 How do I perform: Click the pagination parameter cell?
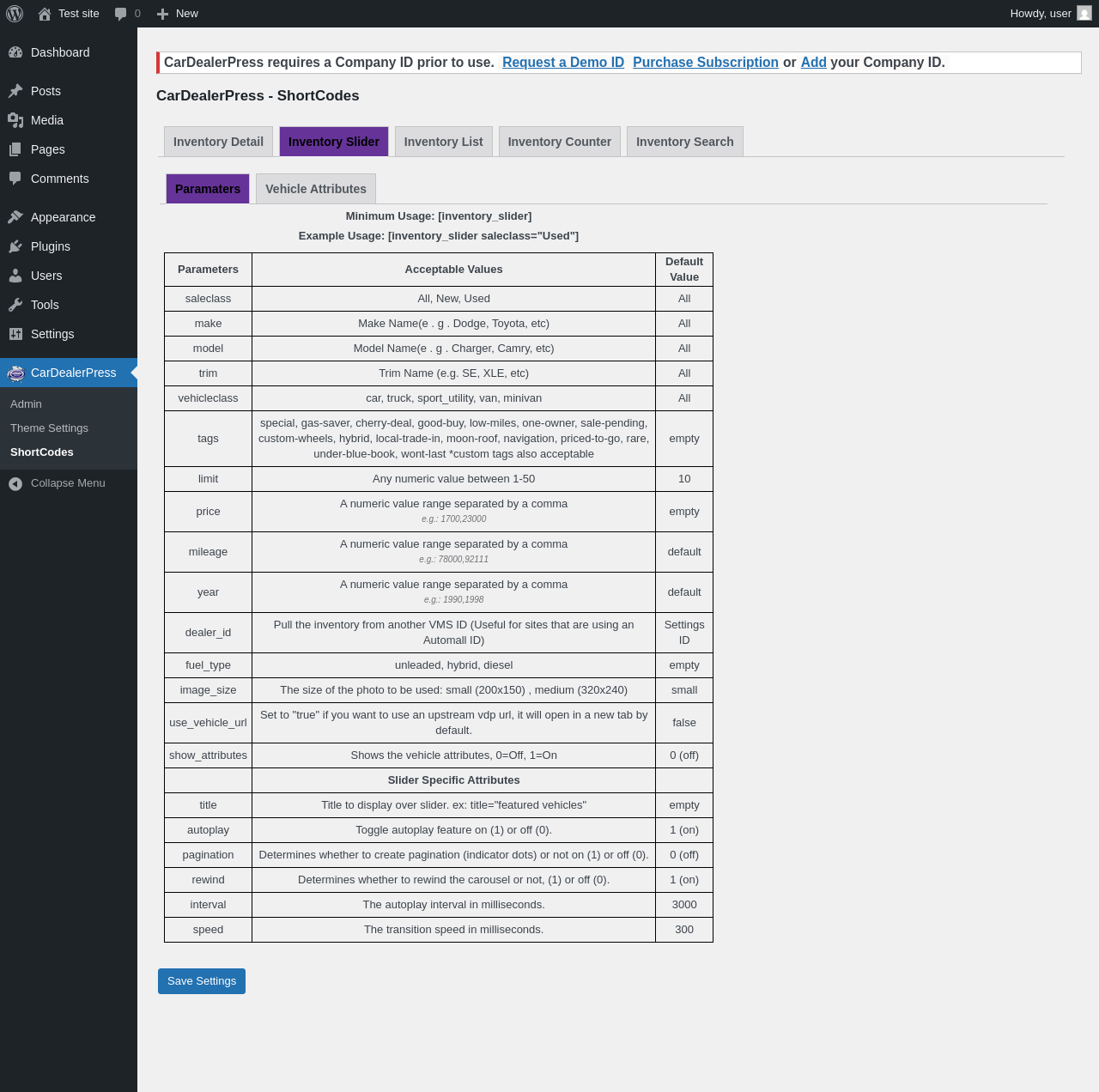(x=208, y=855)
